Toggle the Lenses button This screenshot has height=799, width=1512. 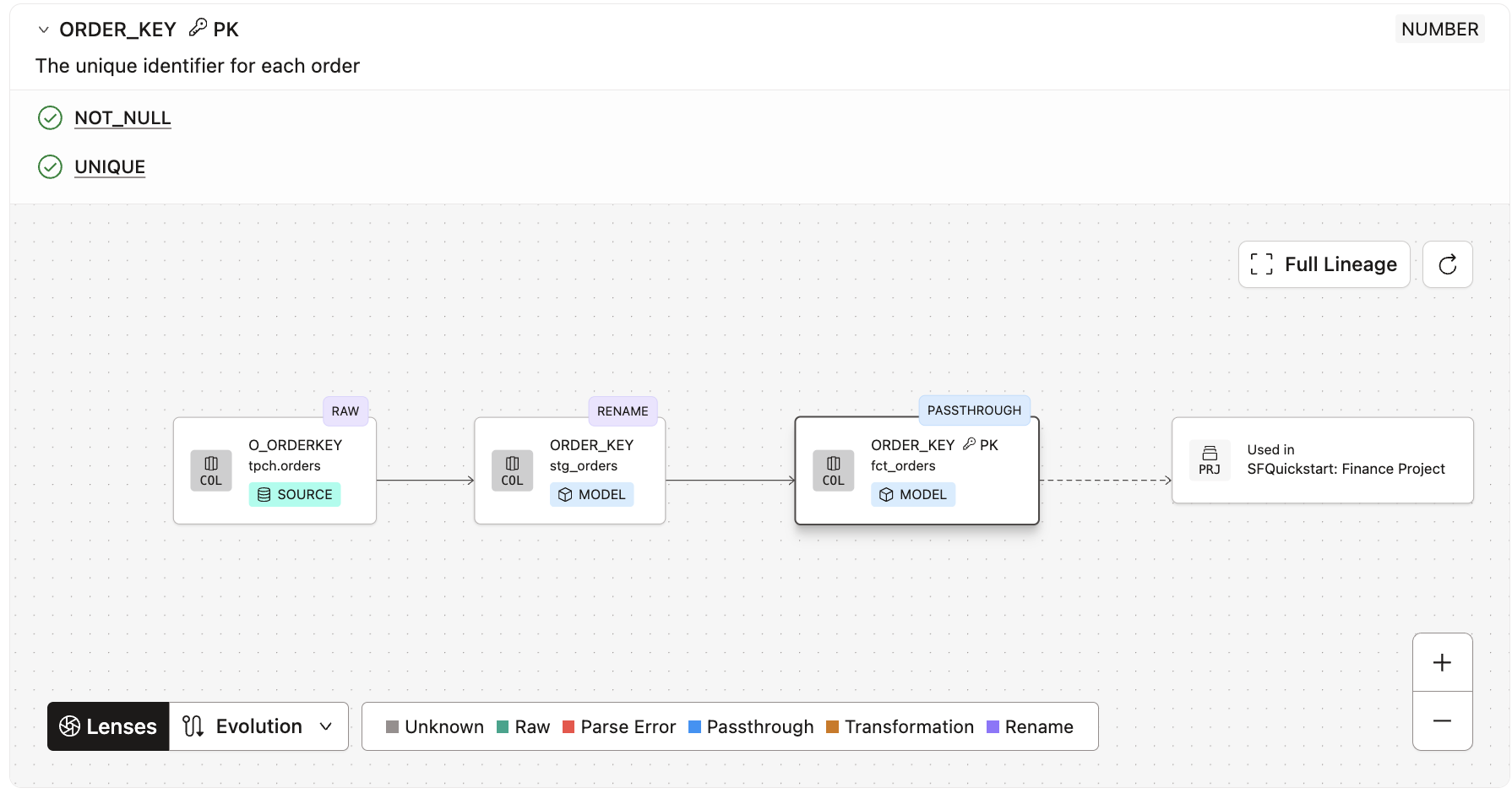(109, 726)
